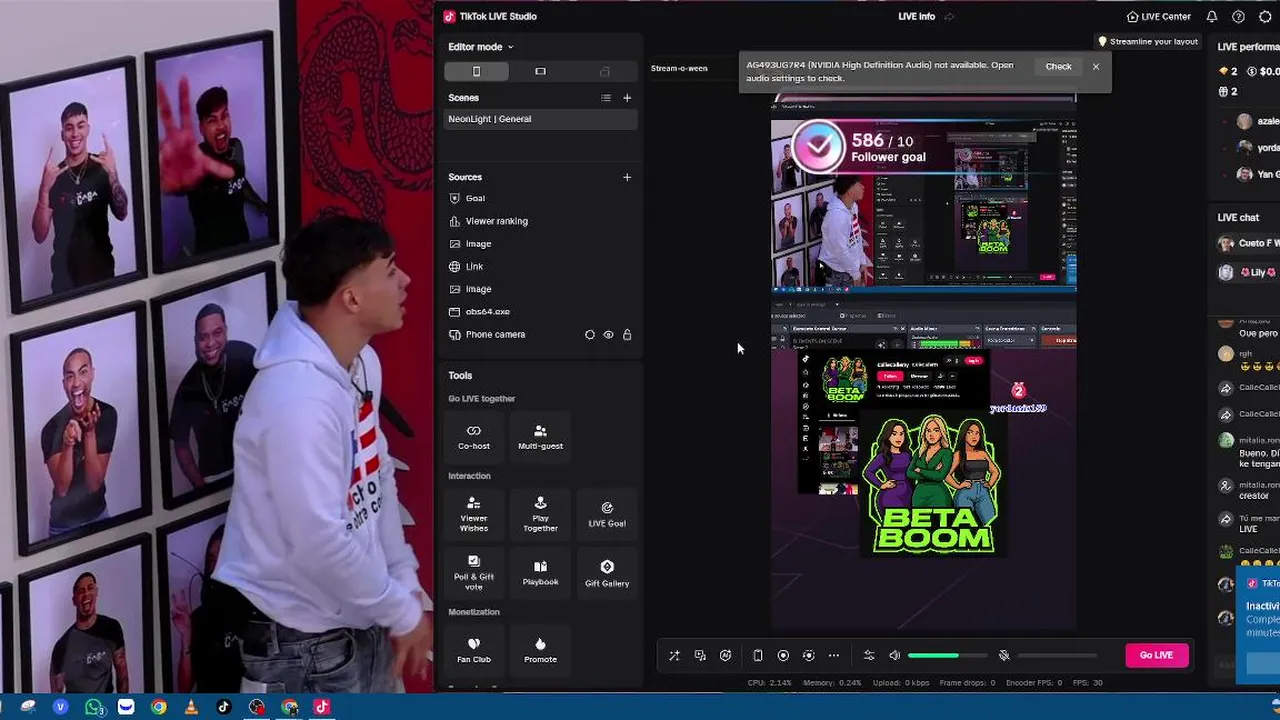The image size is (1280, 720).
Task: Dismiss the audio device notification
Action: (x=1096, y=67)
